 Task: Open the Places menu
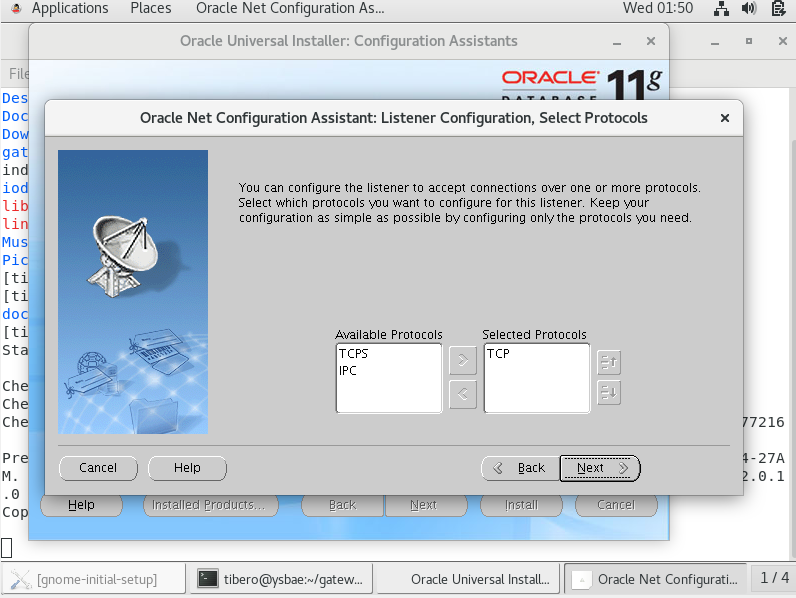151,8
